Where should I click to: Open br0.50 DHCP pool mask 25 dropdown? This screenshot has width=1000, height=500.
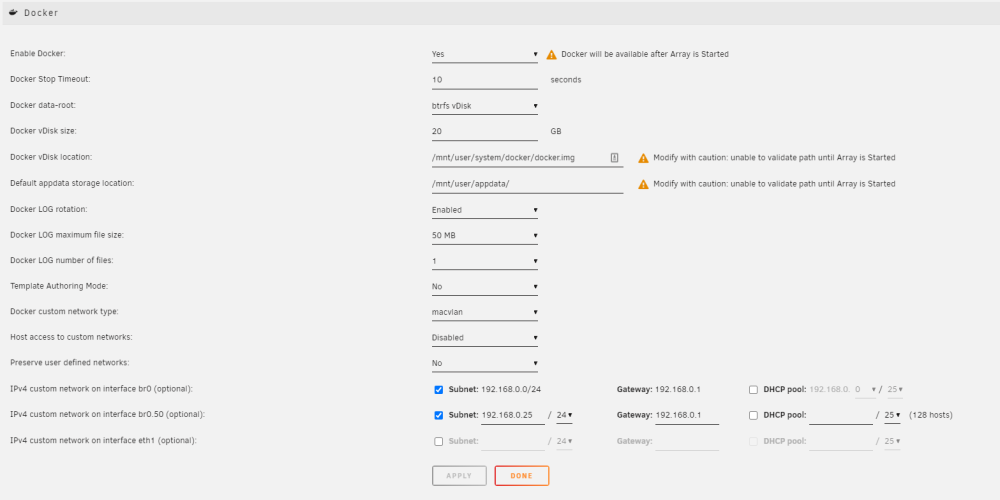click(893, 415)
